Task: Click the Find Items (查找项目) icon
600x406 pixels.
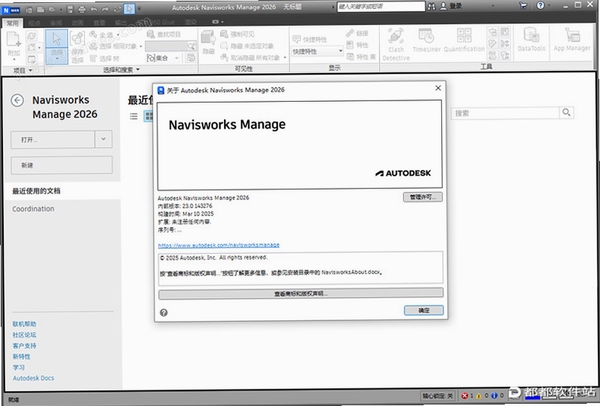Action: (151, 34)
